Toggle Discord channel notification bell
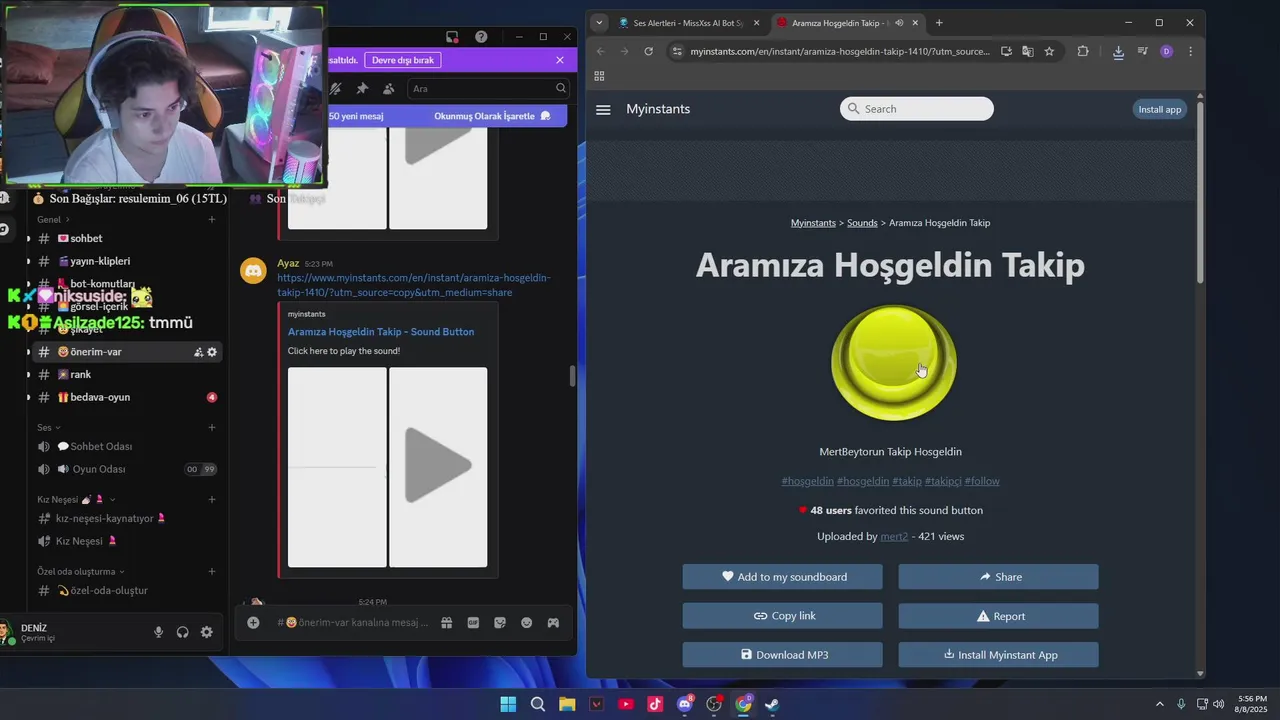 [336, 88]
